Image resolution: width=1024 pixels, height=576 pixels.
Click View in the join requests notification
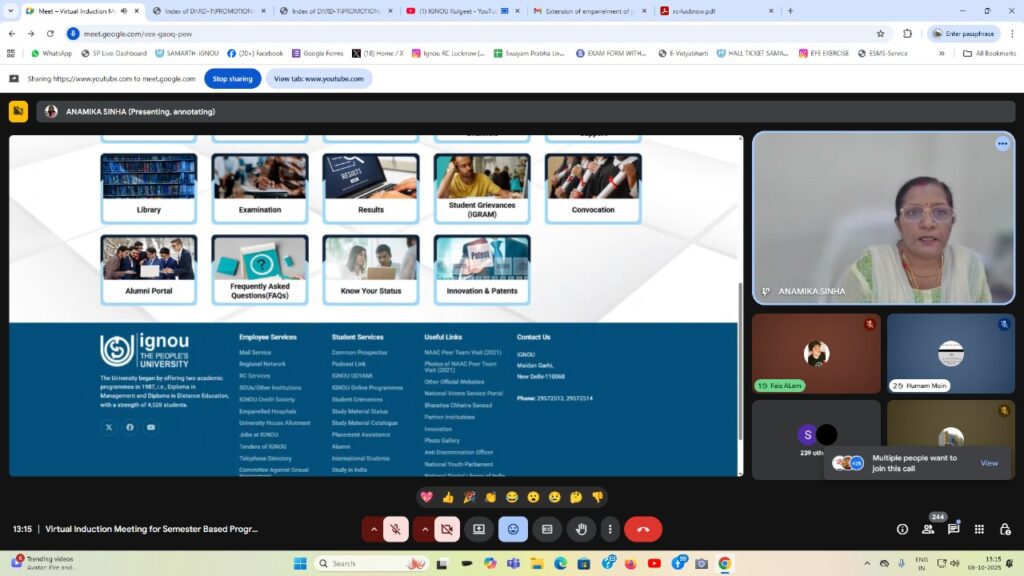(x=988, y=463)
